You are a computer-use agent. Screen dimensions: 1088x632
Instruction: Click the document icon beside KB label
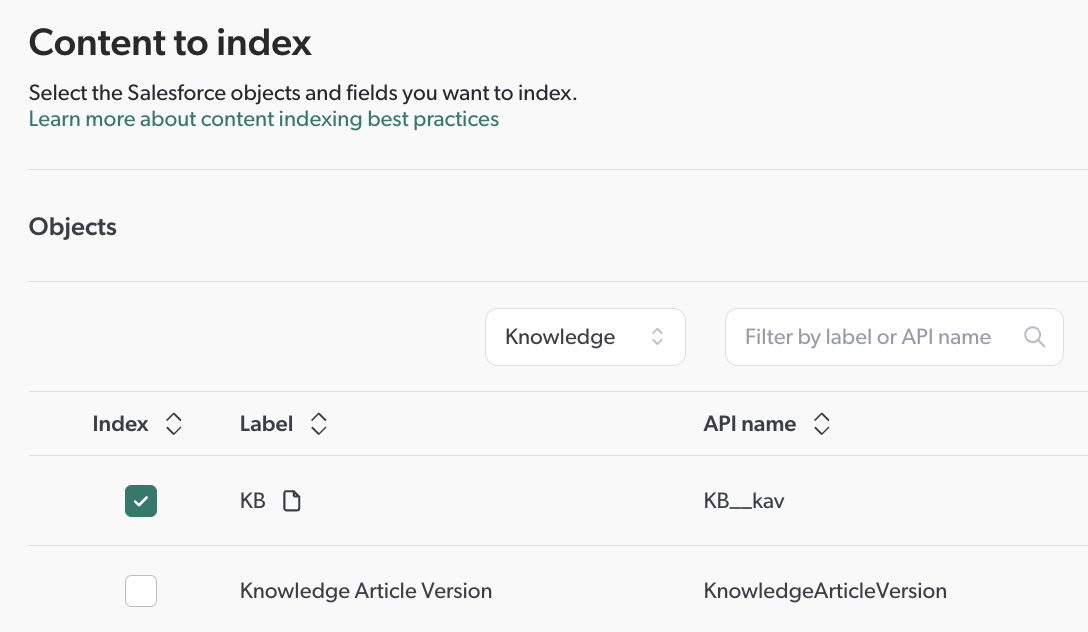291,500
